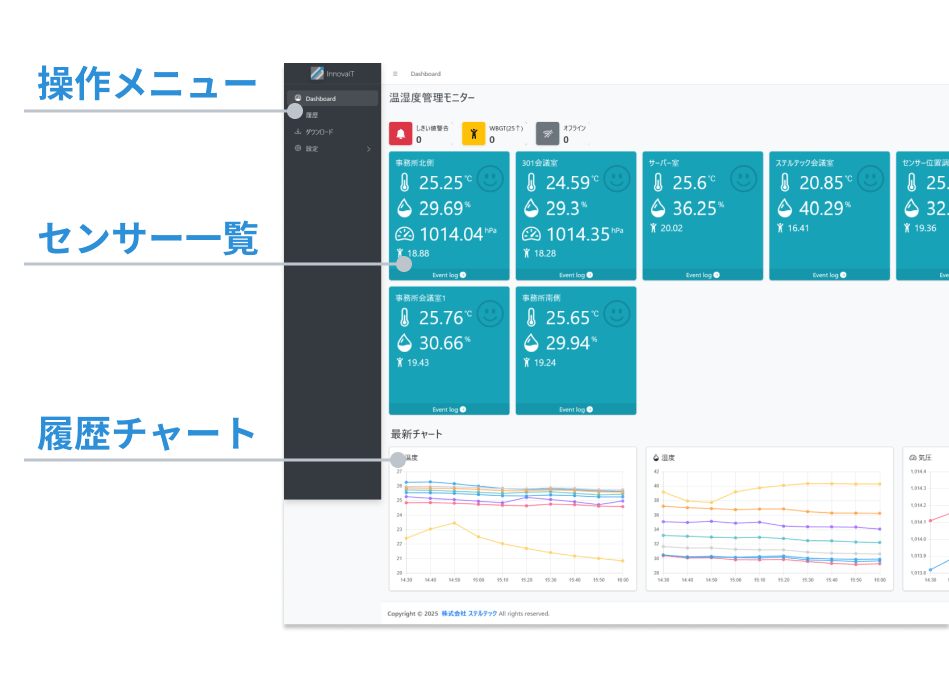The image size is (949, 687).
Task: Open the ダウンロード sidebar menu item
Action: (333, 132)
